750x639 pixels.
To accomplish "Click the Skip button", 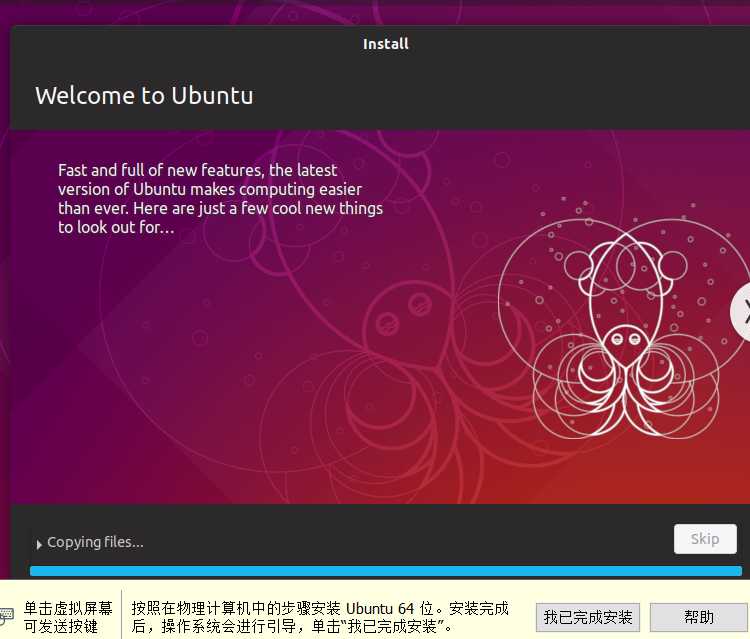I will tap(705, 539).
